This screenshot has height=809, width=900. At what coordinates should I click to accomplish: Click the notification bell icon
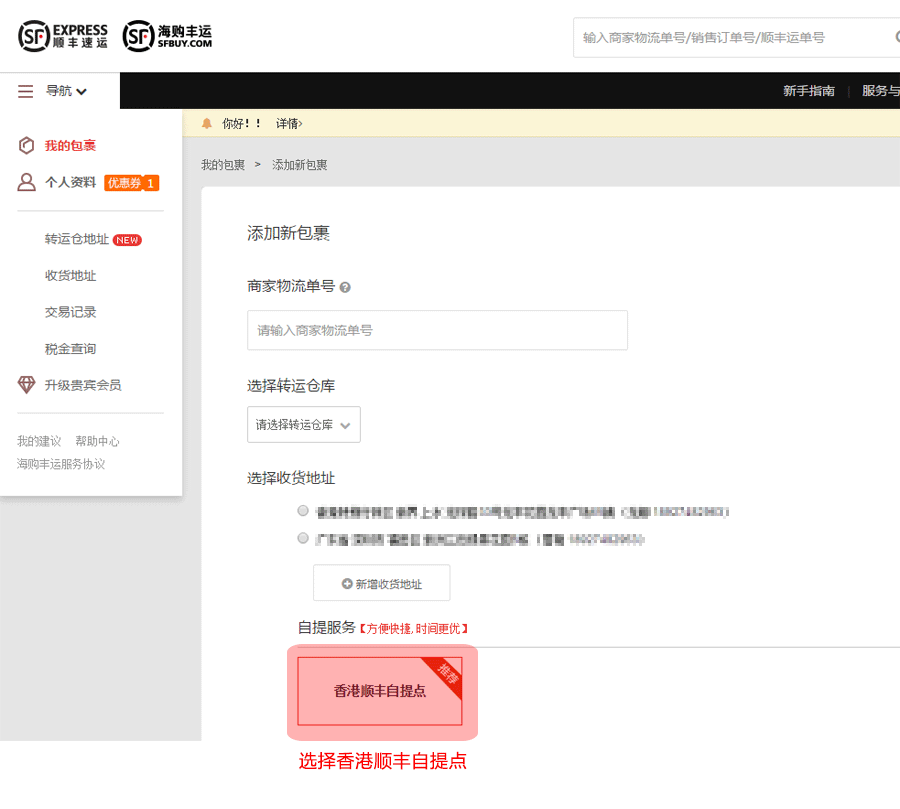click(x=207, y=123)
